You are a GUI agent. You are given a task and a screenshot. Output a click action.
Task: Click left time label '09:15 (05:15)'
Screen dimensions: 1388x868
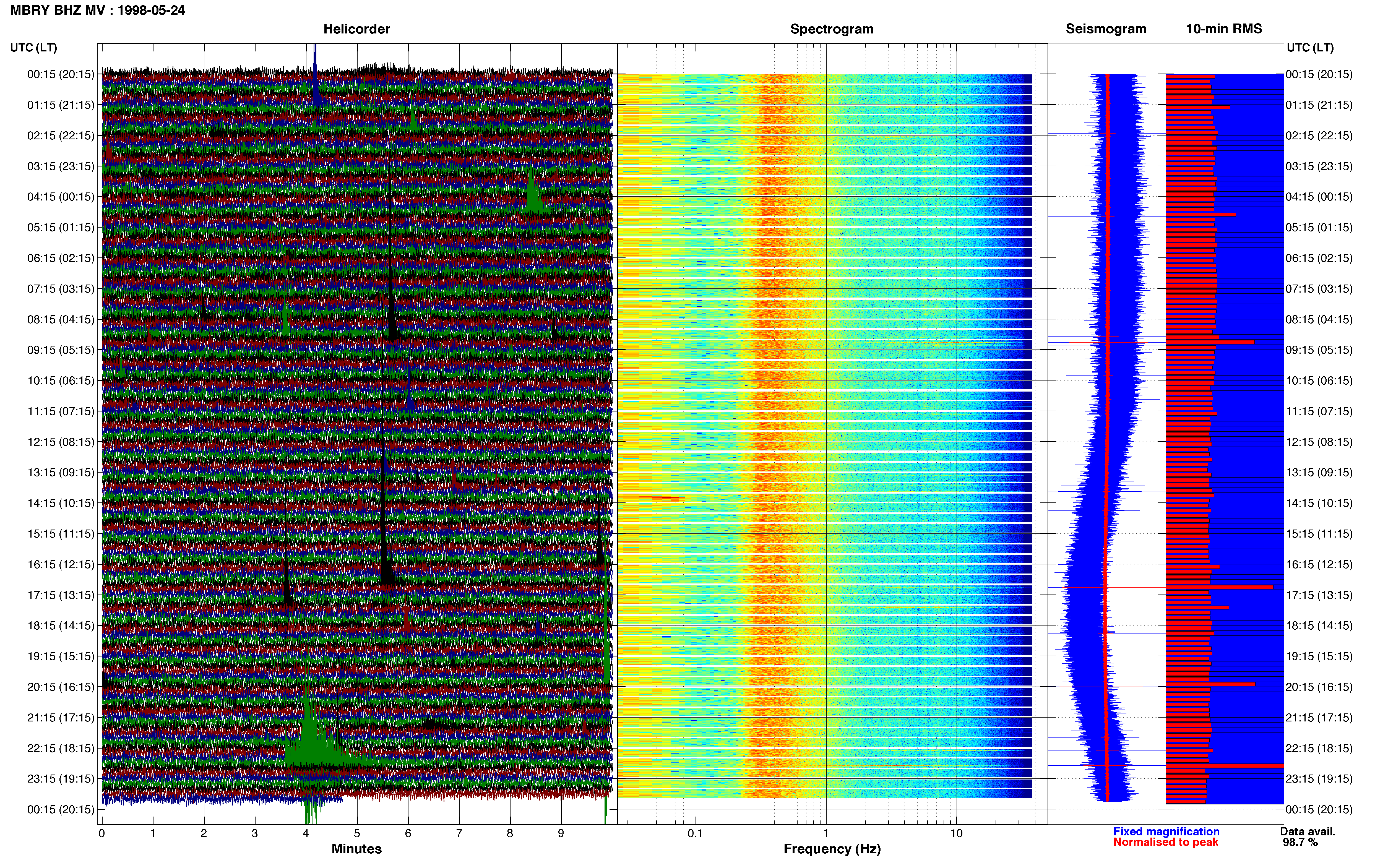(61, 350)
